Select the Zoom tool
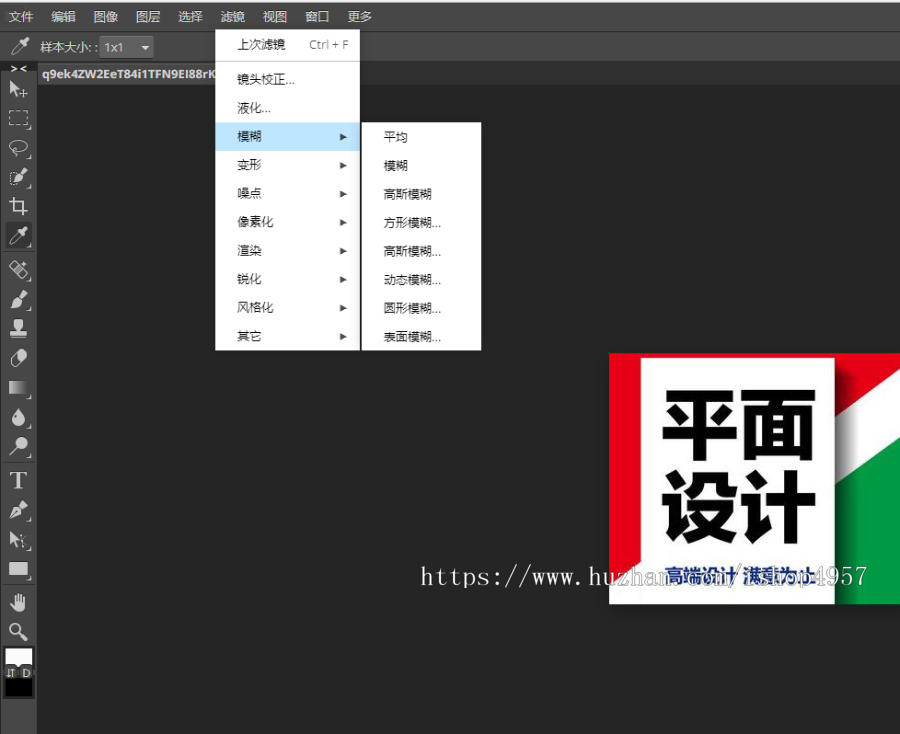Screen dimensions: 900x734 (18, 631)
